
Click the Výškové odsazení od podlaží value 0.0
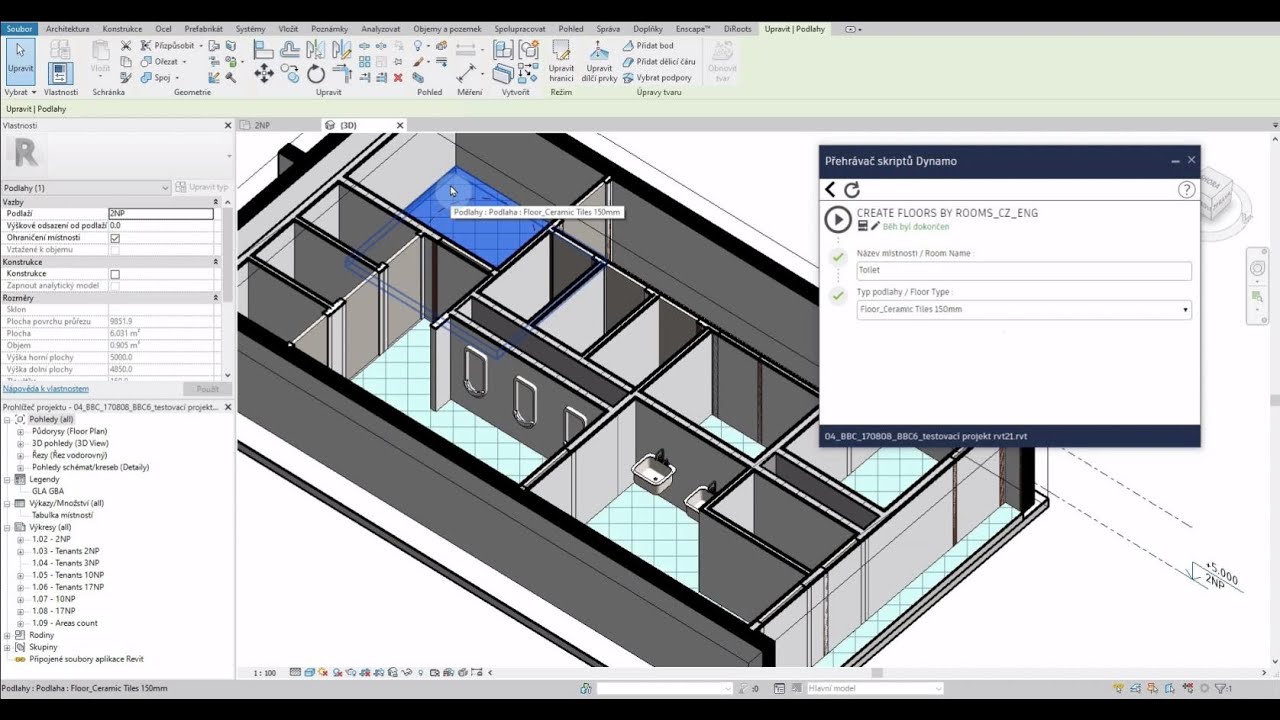[x=160, y=226]
